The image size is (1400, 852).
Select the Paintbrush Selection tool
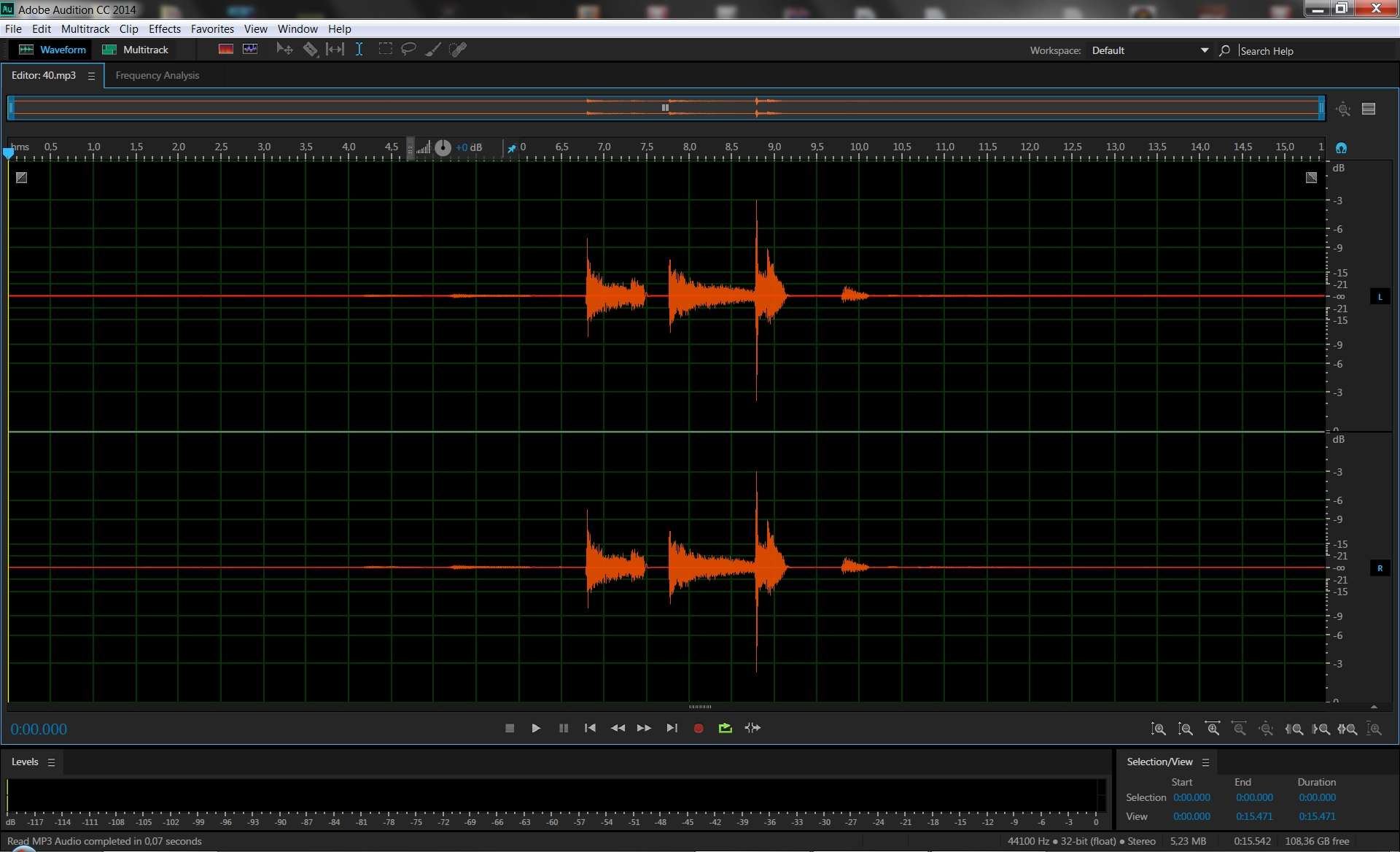[x=433, y=50]
